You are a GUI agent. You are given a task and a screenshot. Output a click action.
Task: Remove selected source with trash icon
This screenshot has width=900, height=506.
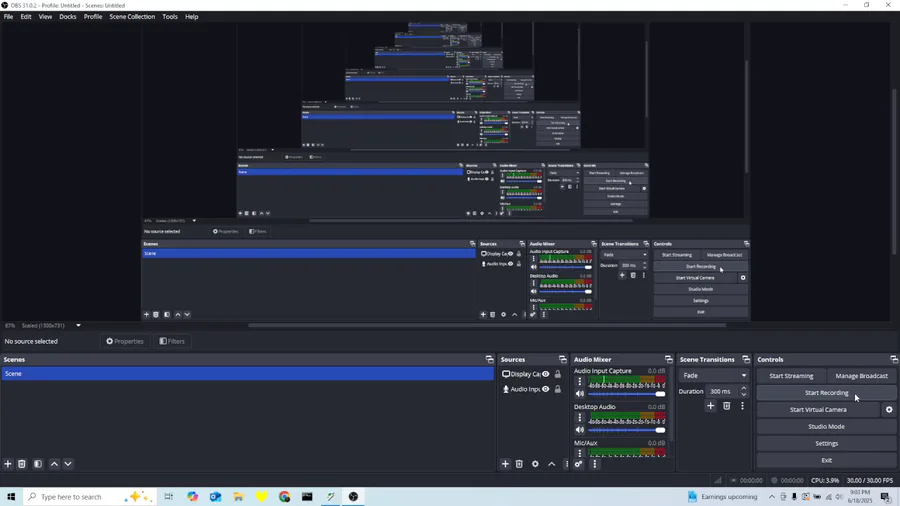[x=519, y=464]
